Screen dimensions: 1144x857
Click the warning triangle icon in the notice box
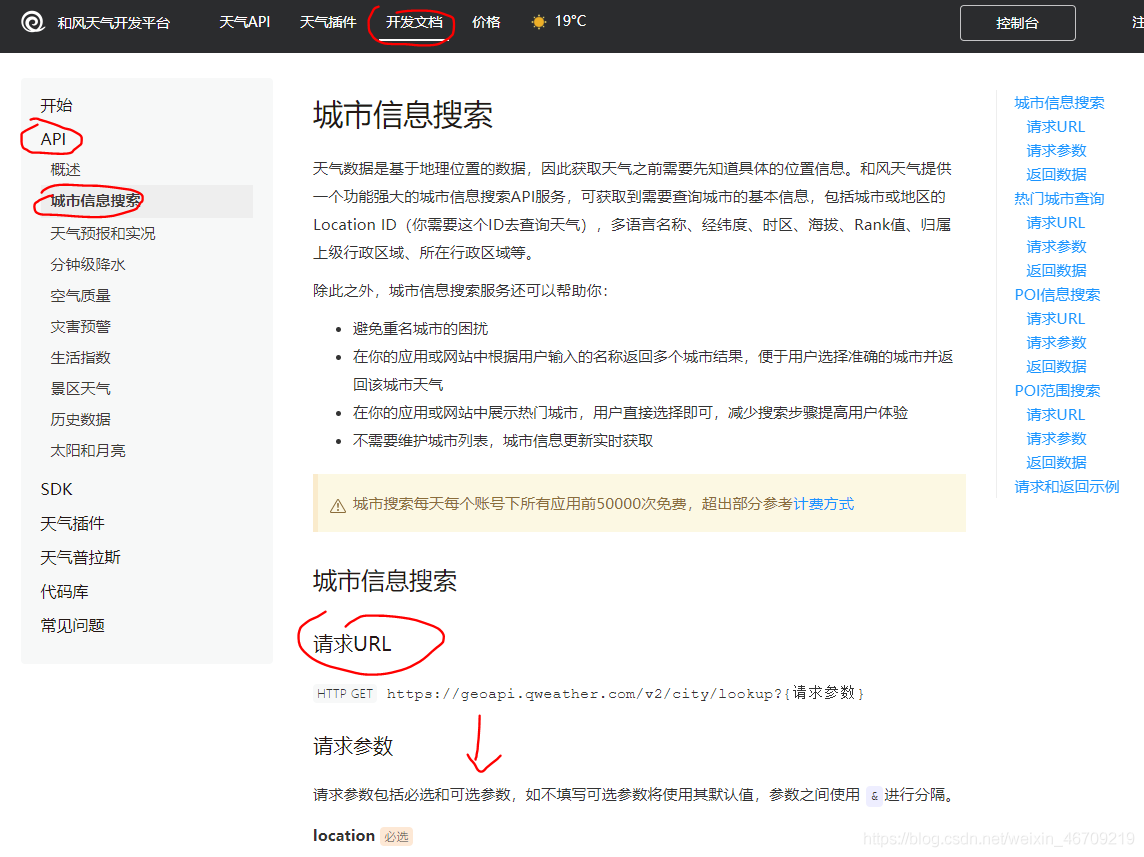tap(338, 505)
